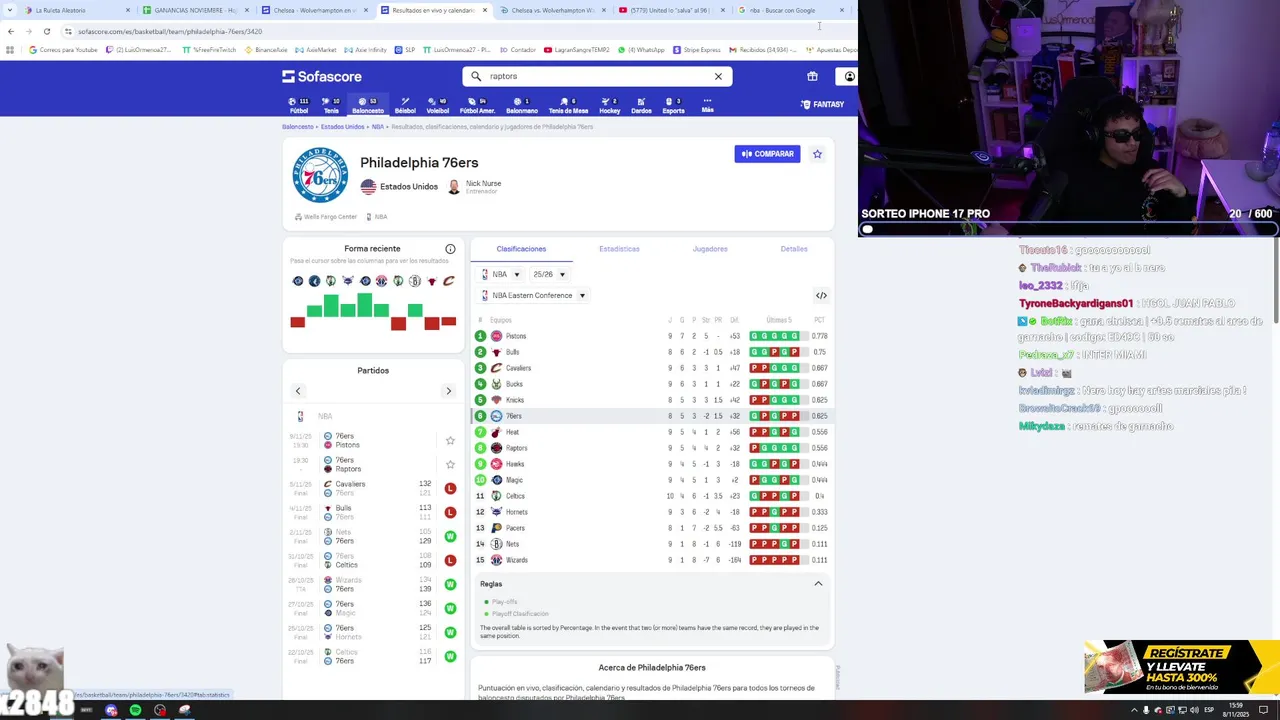Favorite Philadelphia 76ers with star
Viewport: 1280px width, 720px height.
tap(817, 154)
